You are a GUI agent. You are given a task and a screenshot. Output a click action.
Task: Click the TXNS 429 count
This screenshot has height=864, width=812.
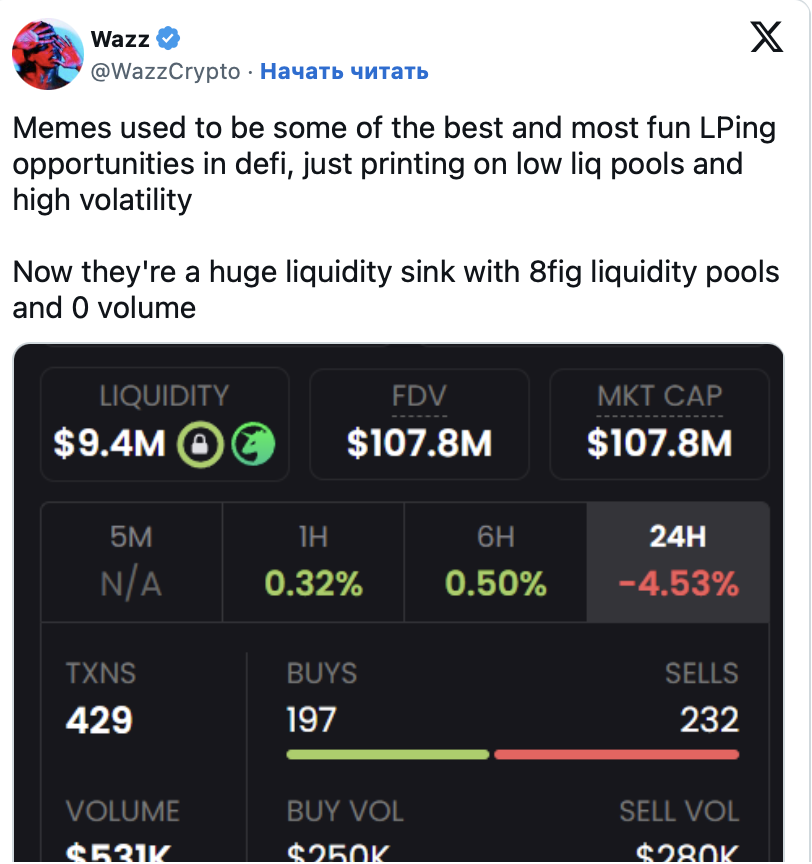pos(99,719)
